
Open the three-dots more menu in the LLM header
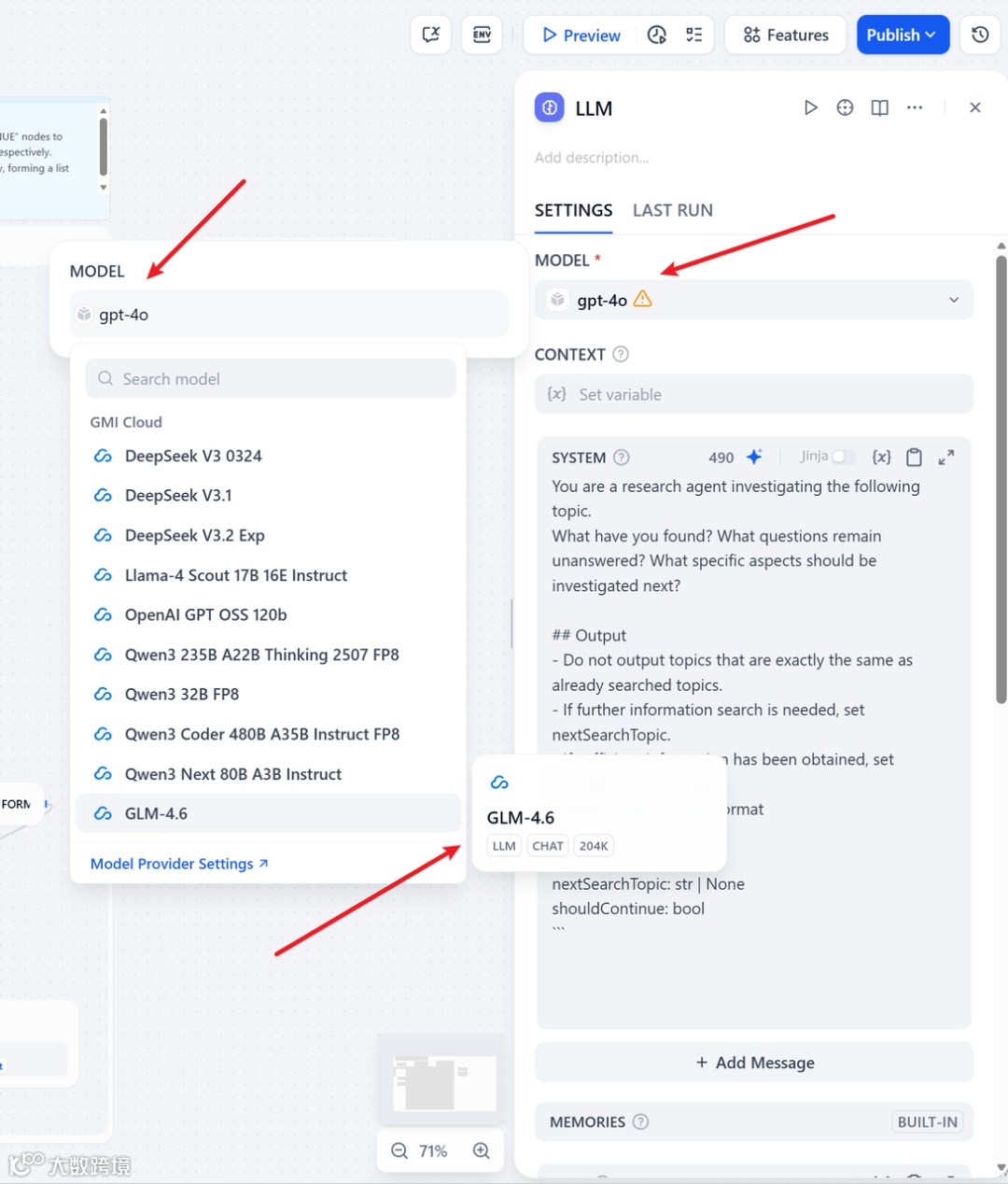[x=915, y=107]
